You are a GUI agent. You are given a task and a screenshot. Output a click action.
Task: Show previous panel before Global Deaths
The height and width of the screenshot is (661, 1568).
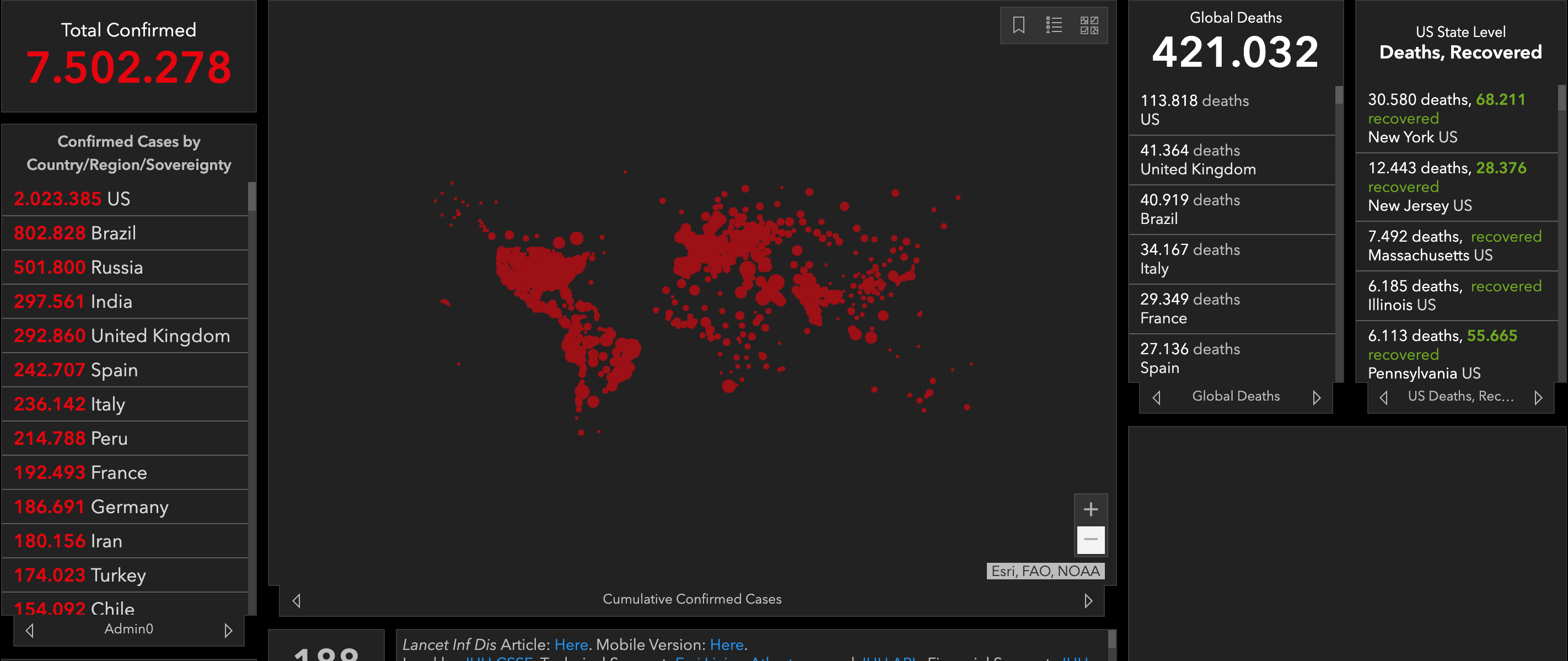pos(1157,397)
